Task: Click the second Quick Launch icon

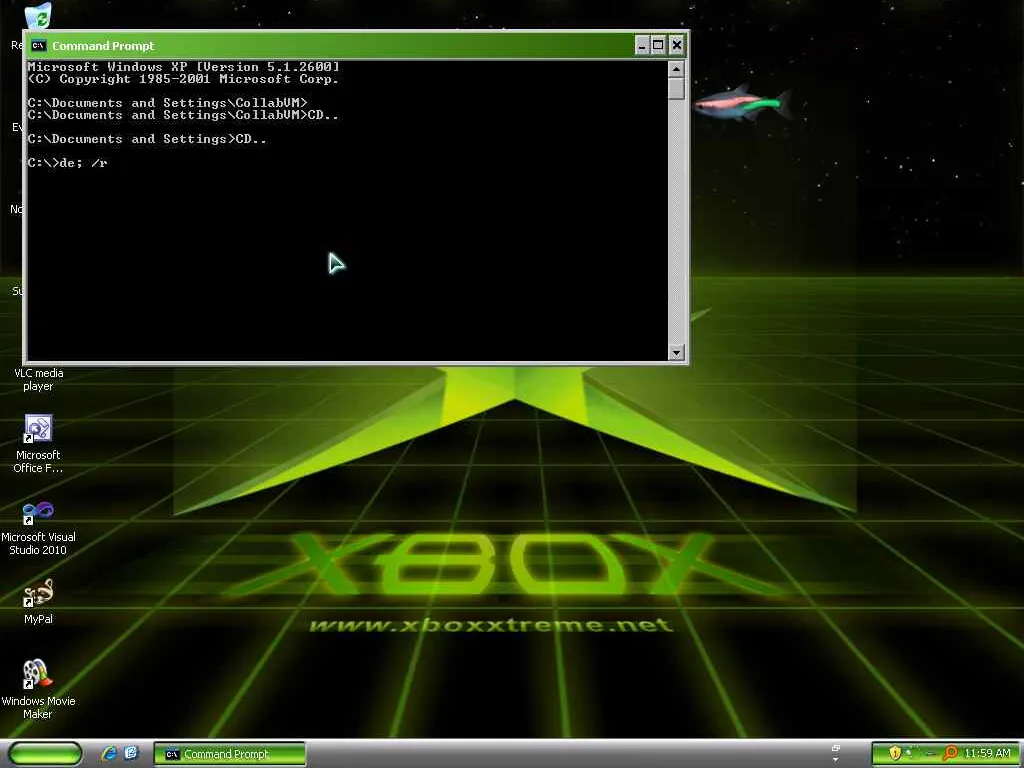Action: click(131, 753)
